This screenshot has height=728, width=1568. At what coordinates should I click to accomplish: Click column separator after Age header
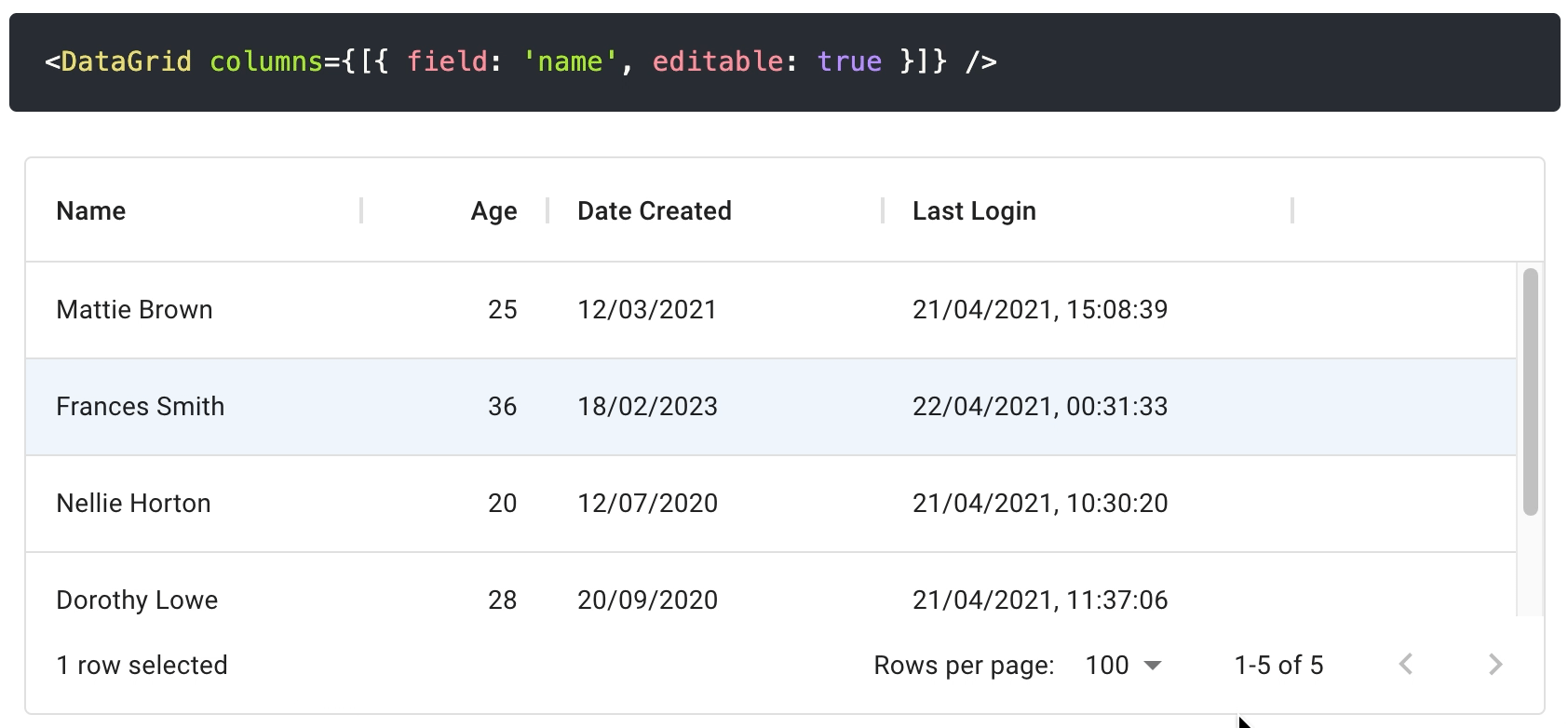tap(547, 211)
